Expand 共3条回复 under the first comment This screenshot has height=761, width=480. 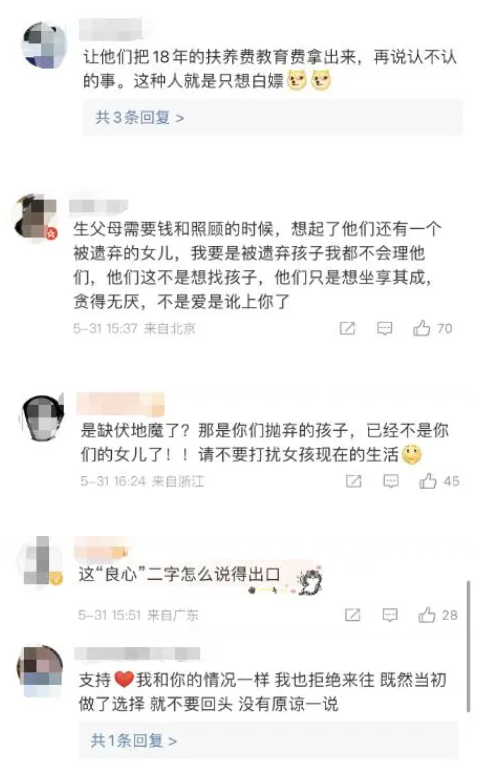click(x=140, y=117)
